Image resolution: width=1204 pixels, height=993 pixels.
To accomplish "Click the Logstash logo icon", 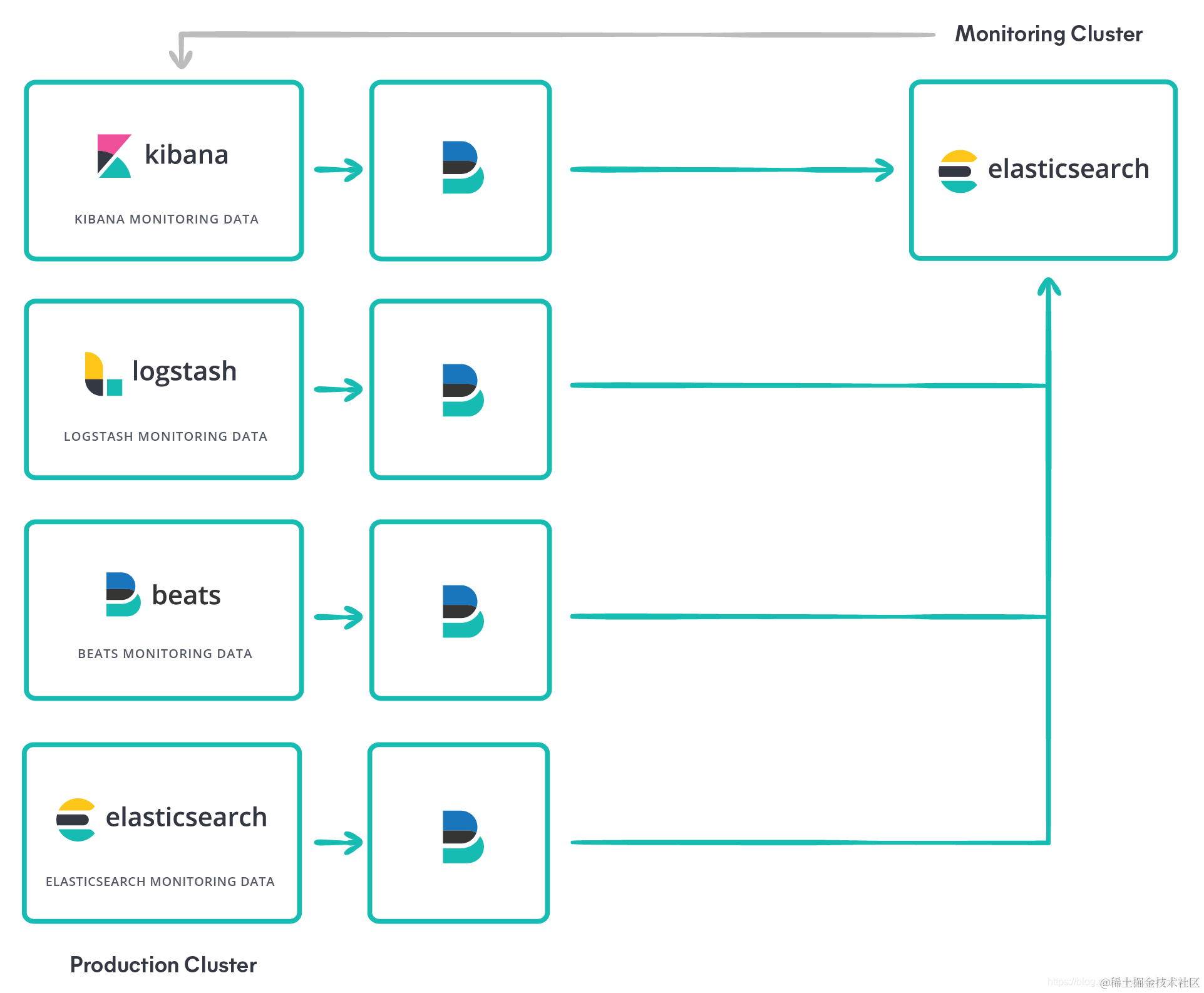I will pyautogui.click(x=103, y=374).
